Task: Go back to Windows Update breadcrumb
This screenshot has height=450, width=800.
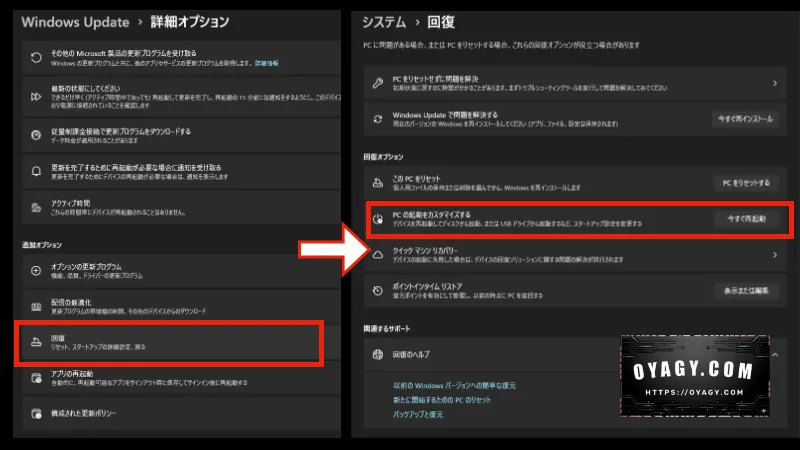Action: 75,22
